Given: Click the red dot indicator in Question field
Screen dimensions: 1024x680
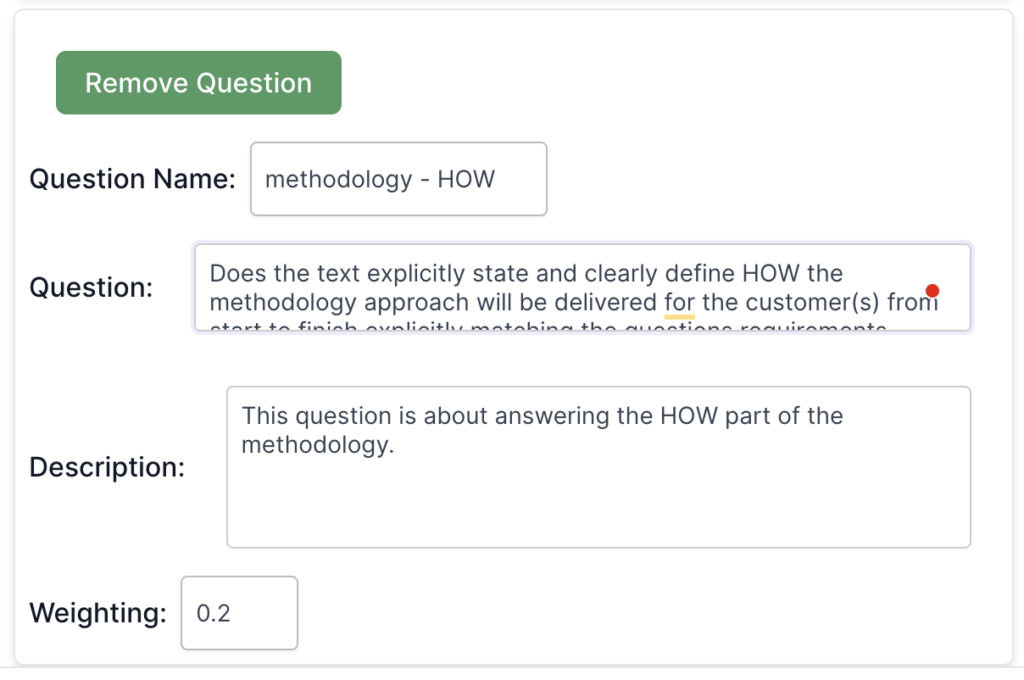Looking at the screenshot, I should [x=932, y=291].
